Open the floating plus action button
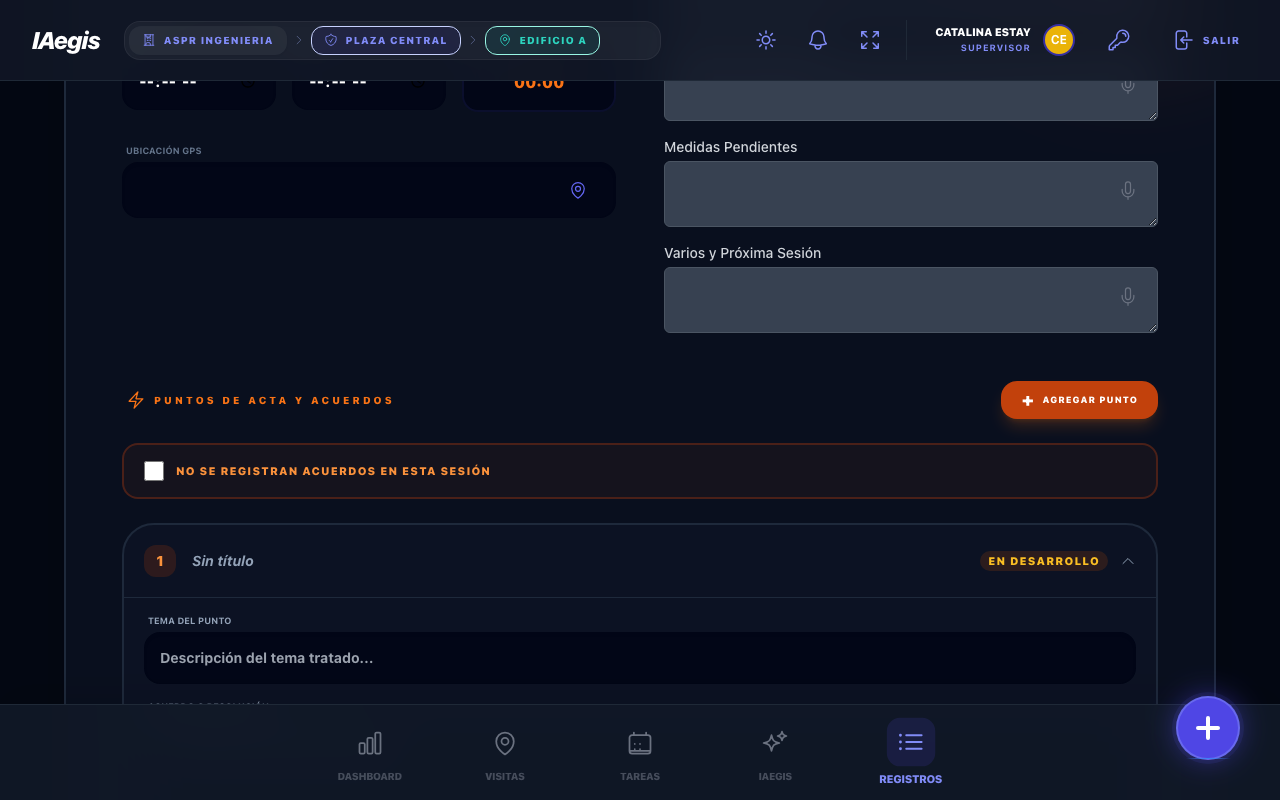Image resolution: width=1280 pixels, height=800 pixels. click(x=1208, y=728)
